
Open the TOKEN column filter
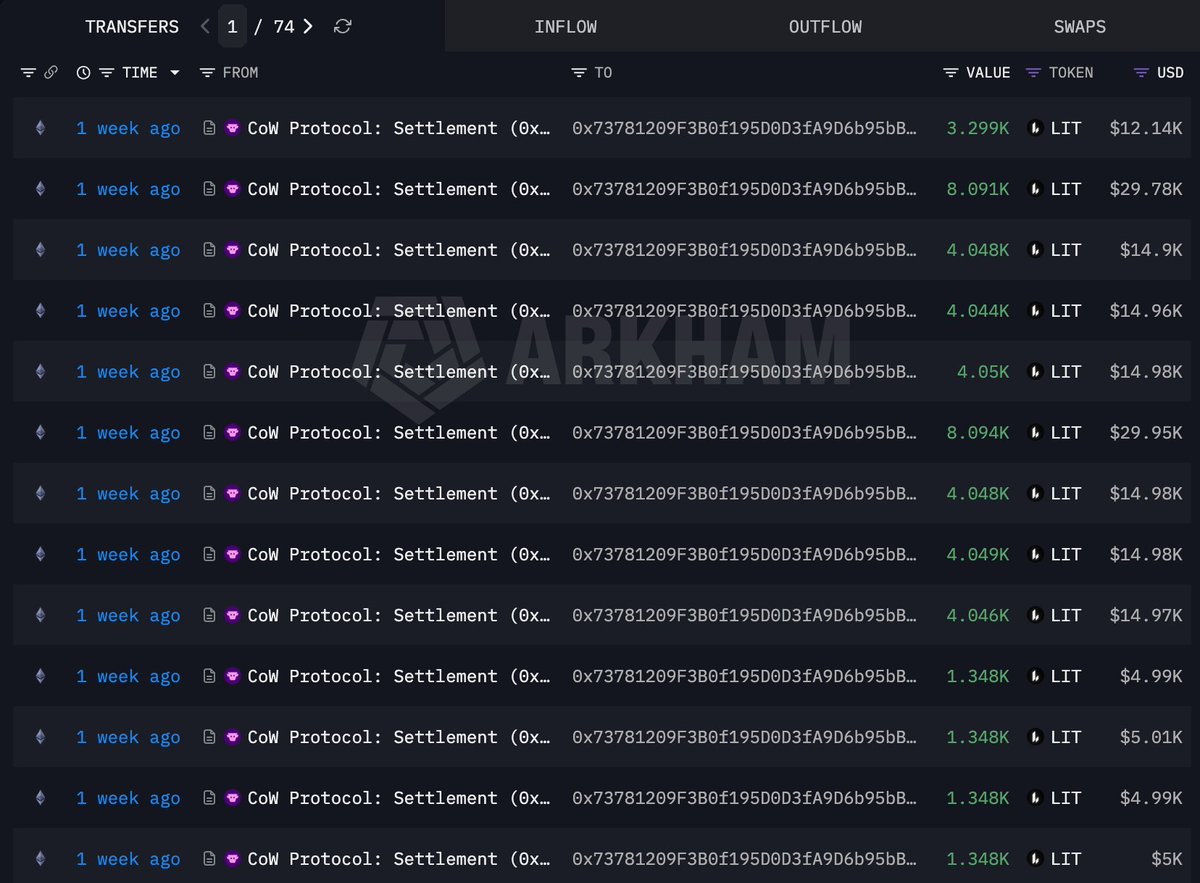click(x=1034, y=73)
